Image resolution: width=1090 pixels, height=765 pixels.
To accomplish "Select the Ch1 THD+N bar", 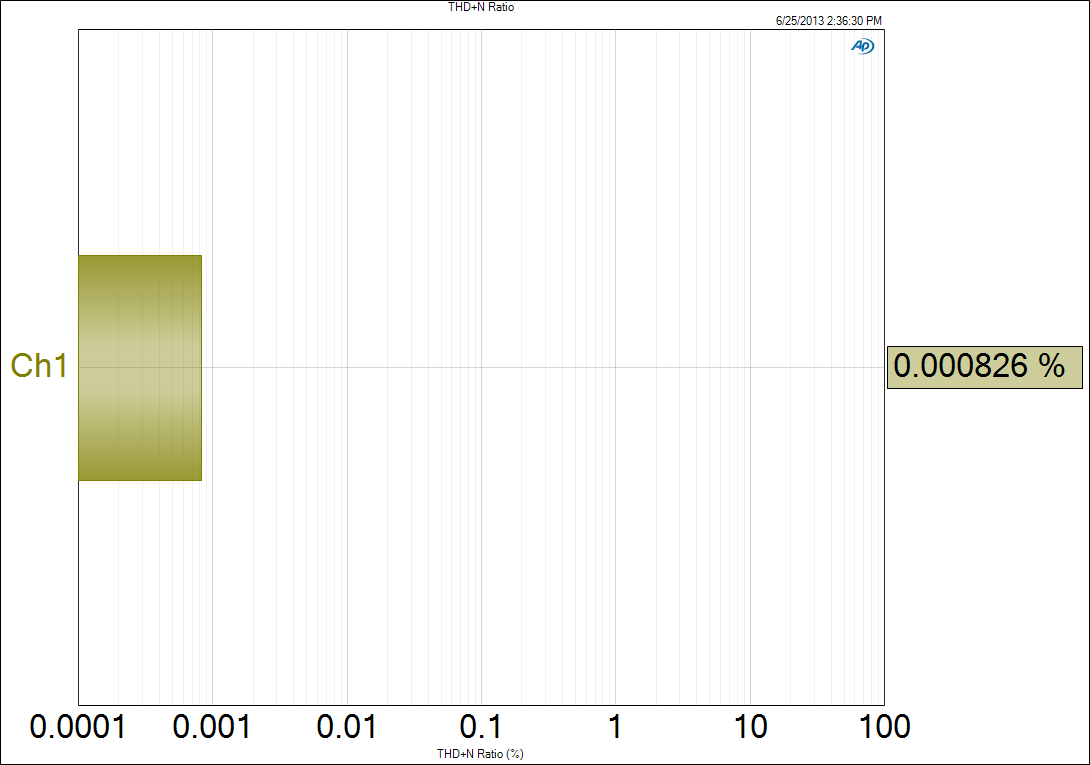I will coord(140,368).
